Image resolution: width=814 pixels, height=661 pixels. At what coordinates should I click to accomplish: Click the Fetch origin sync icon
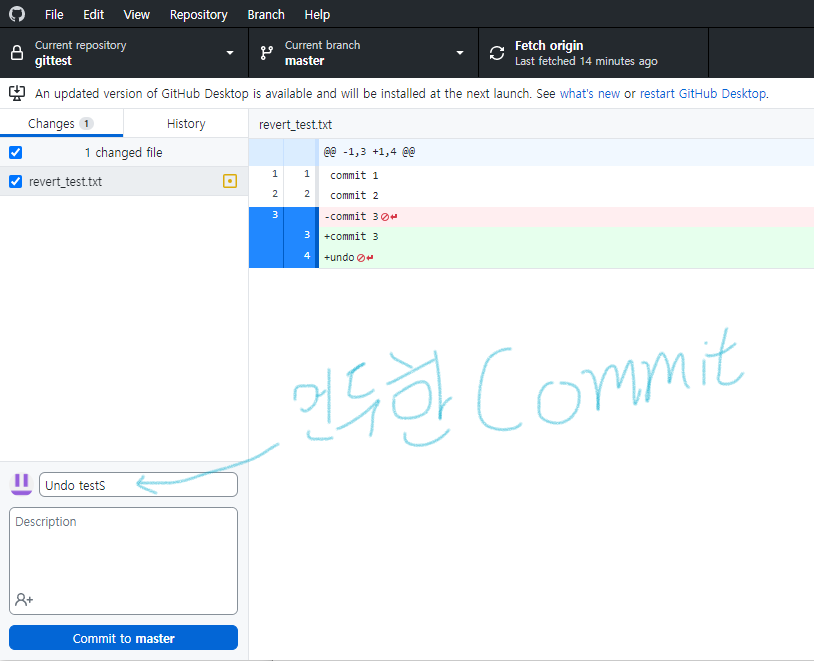click(x=496, y=52)
